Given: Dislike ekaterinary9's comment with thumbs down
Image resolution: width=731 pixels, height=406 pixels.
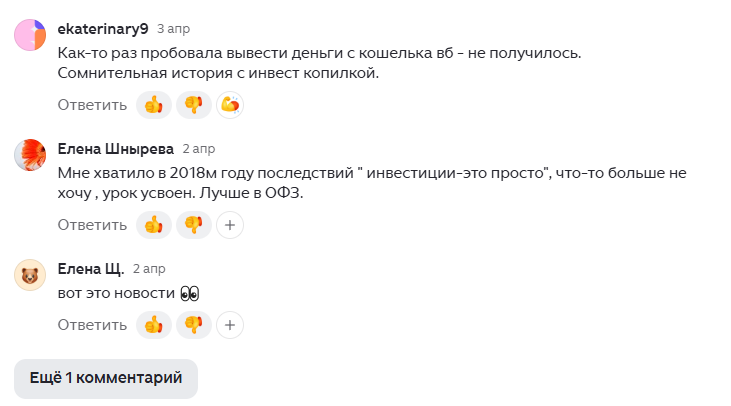Looking at the screenshot, I should tap(192, 105).
